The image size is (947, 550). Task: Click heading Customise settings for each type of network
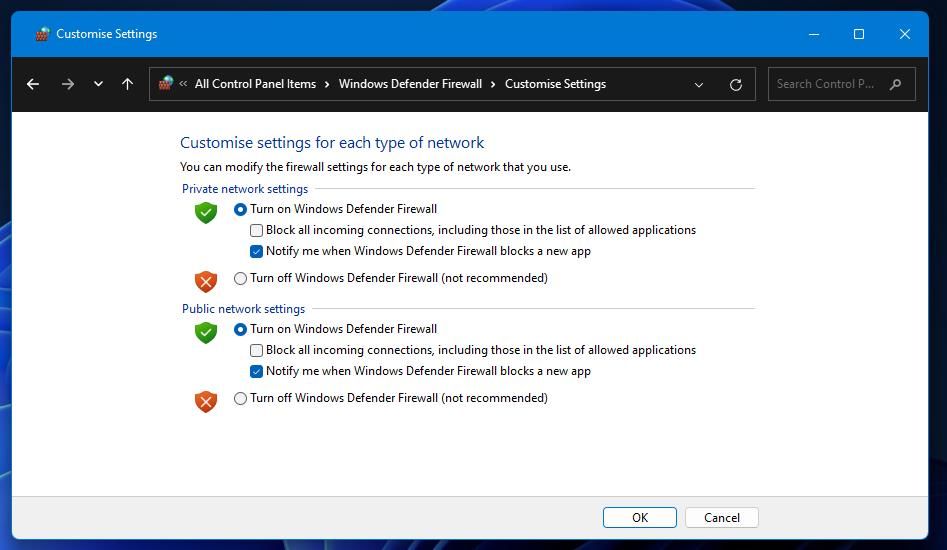(332, 143)
